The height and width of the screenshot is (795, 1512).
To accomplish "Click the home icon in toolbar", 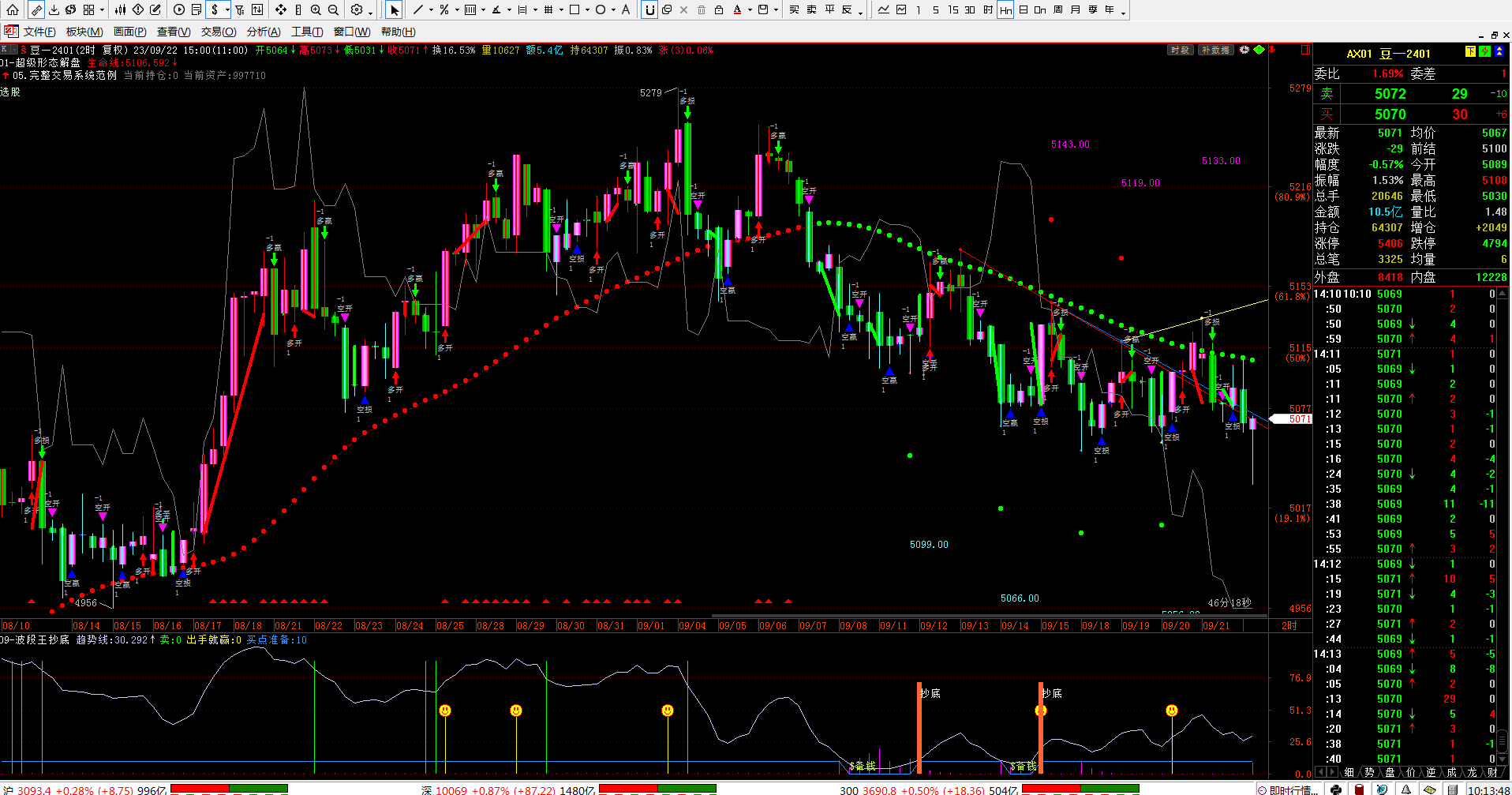I will [13, 9].
